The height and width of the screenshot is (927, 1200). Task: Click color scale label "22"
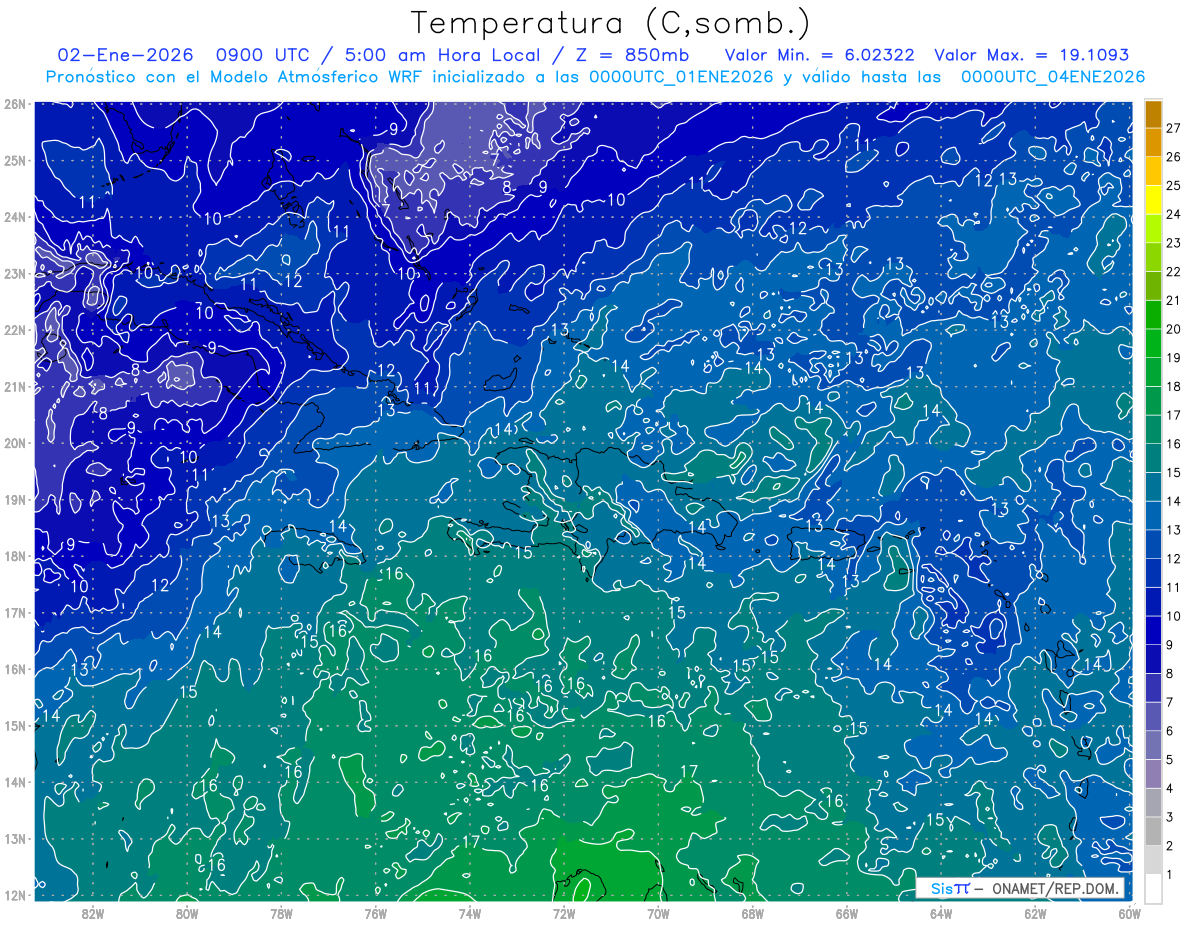click(1174, 272)
